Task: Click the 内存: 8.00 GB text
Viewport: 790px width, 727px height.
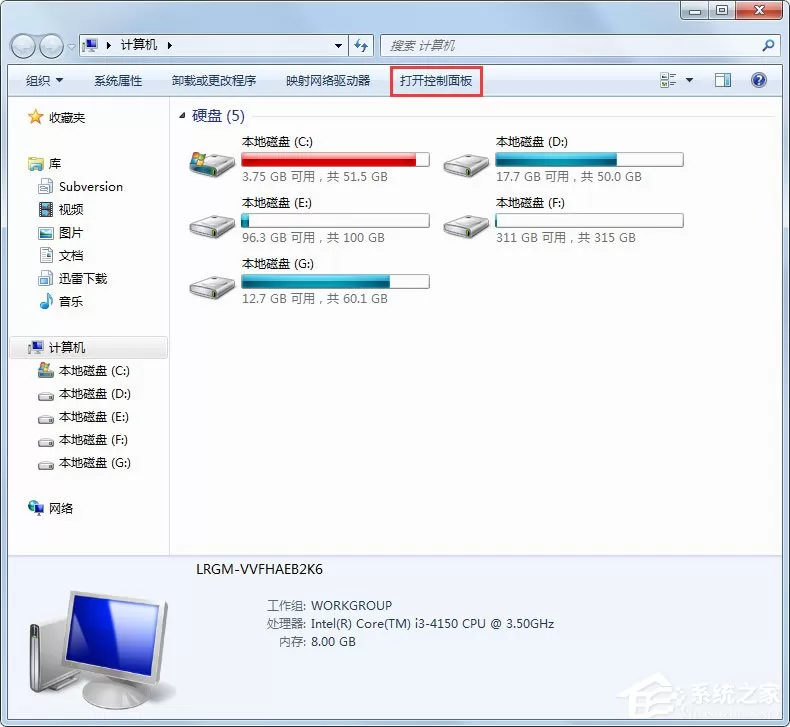Action: [317, 642]
